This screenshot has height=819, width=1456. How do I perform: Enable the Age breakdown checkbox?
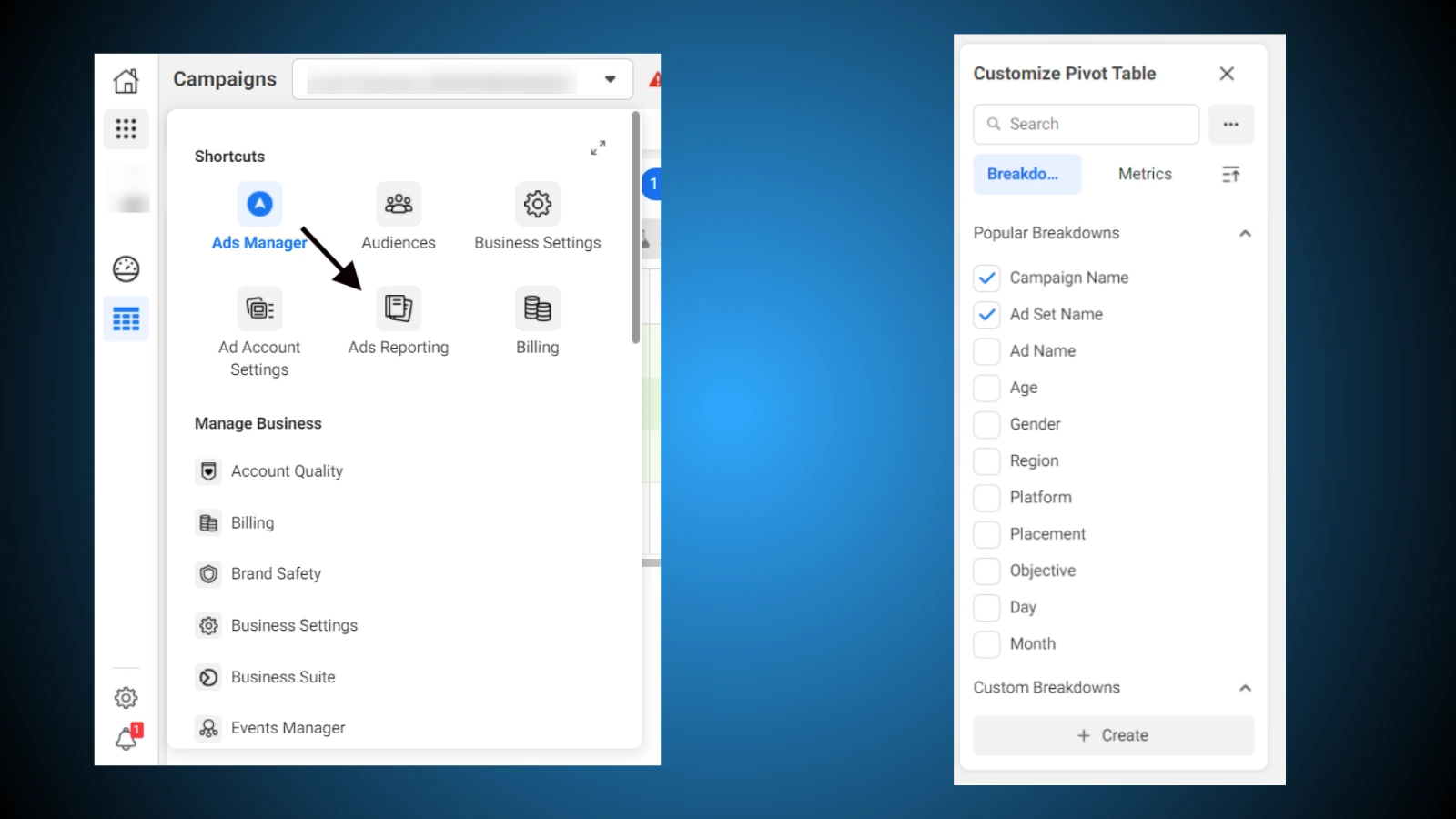coord(986,388)
